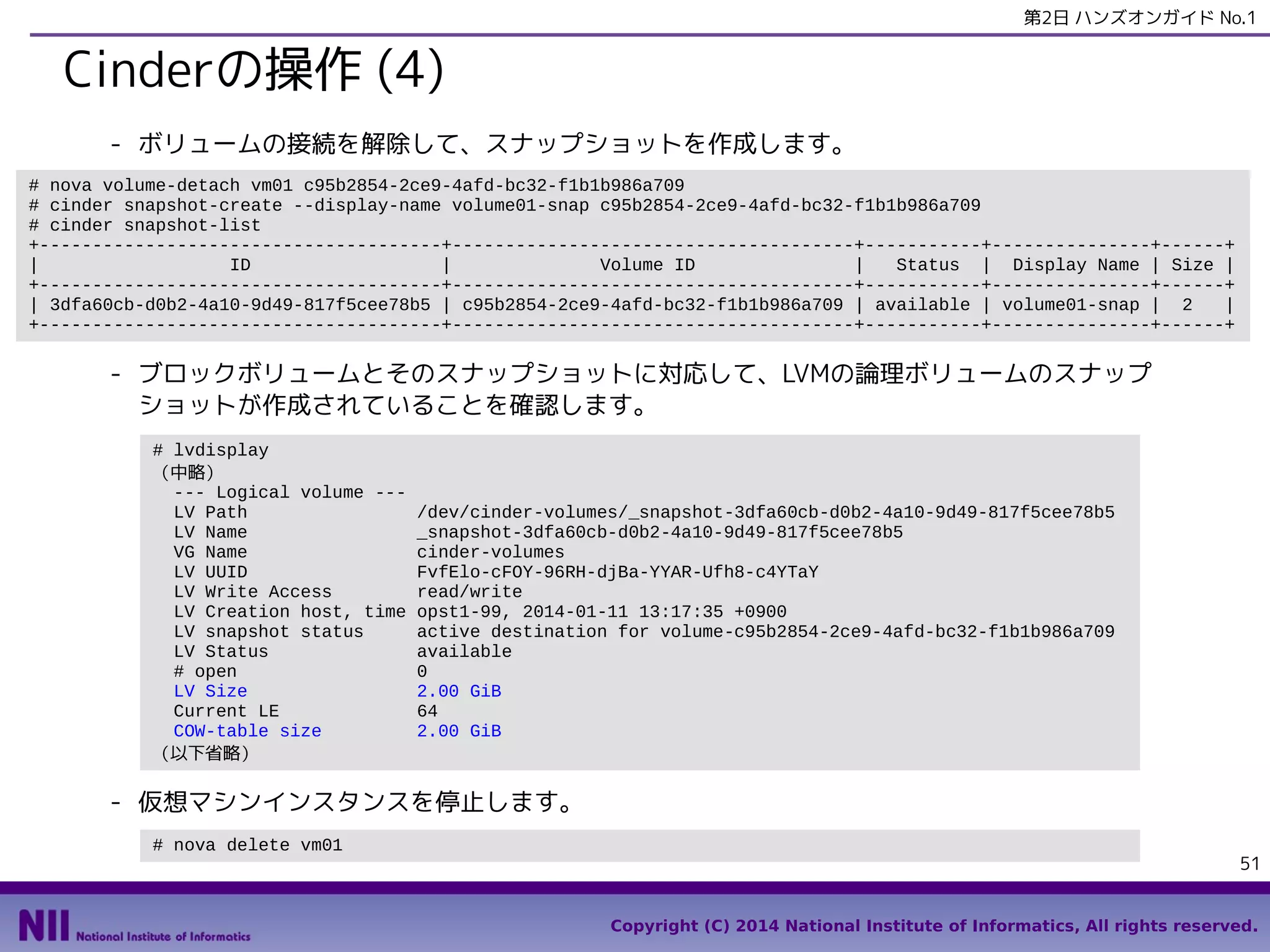1270x952 pixels.
Task: Click the page number "51"
Action: tap(1250, 863)
